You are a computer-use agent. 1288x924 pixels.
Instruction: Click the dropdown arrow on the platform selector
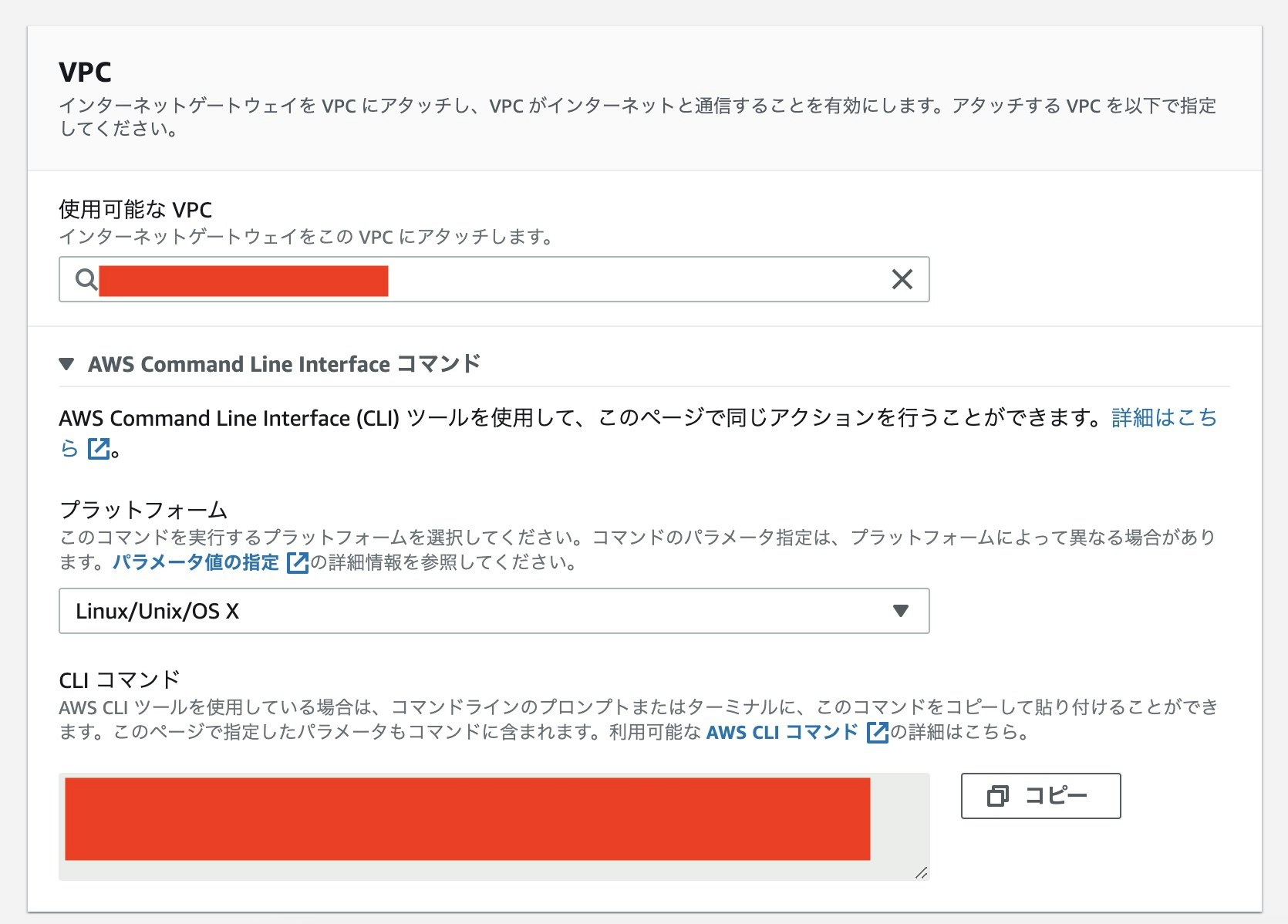point(900,611)
